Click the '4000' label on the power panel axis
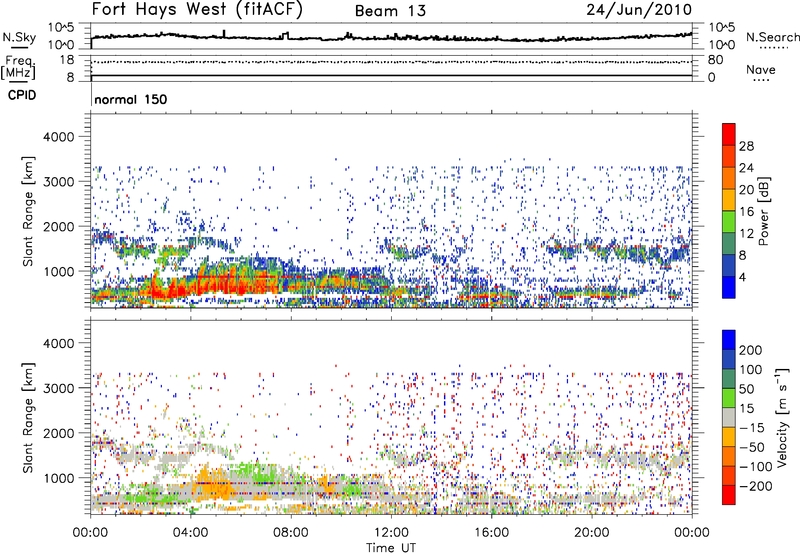 pos(59,137)
